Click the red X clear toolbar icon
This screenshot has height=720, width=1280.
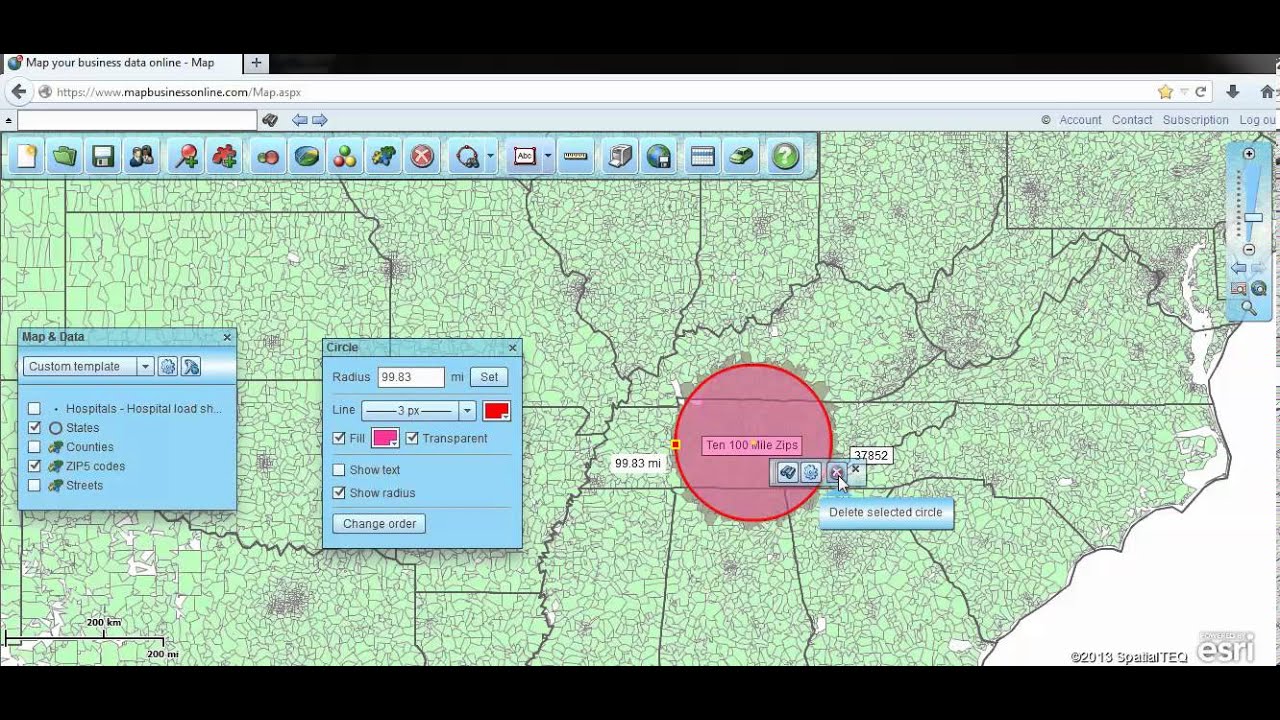pyautogui.click(x=423, y=157)
